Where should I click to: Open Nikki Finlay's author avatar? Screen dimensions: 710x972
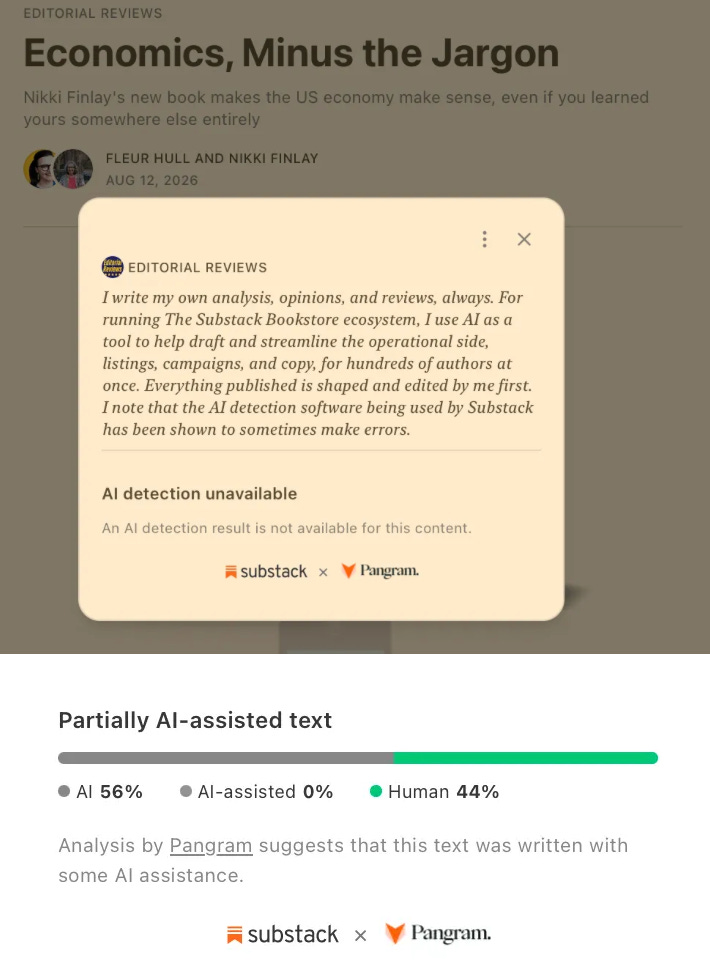(x=73, y=169)
